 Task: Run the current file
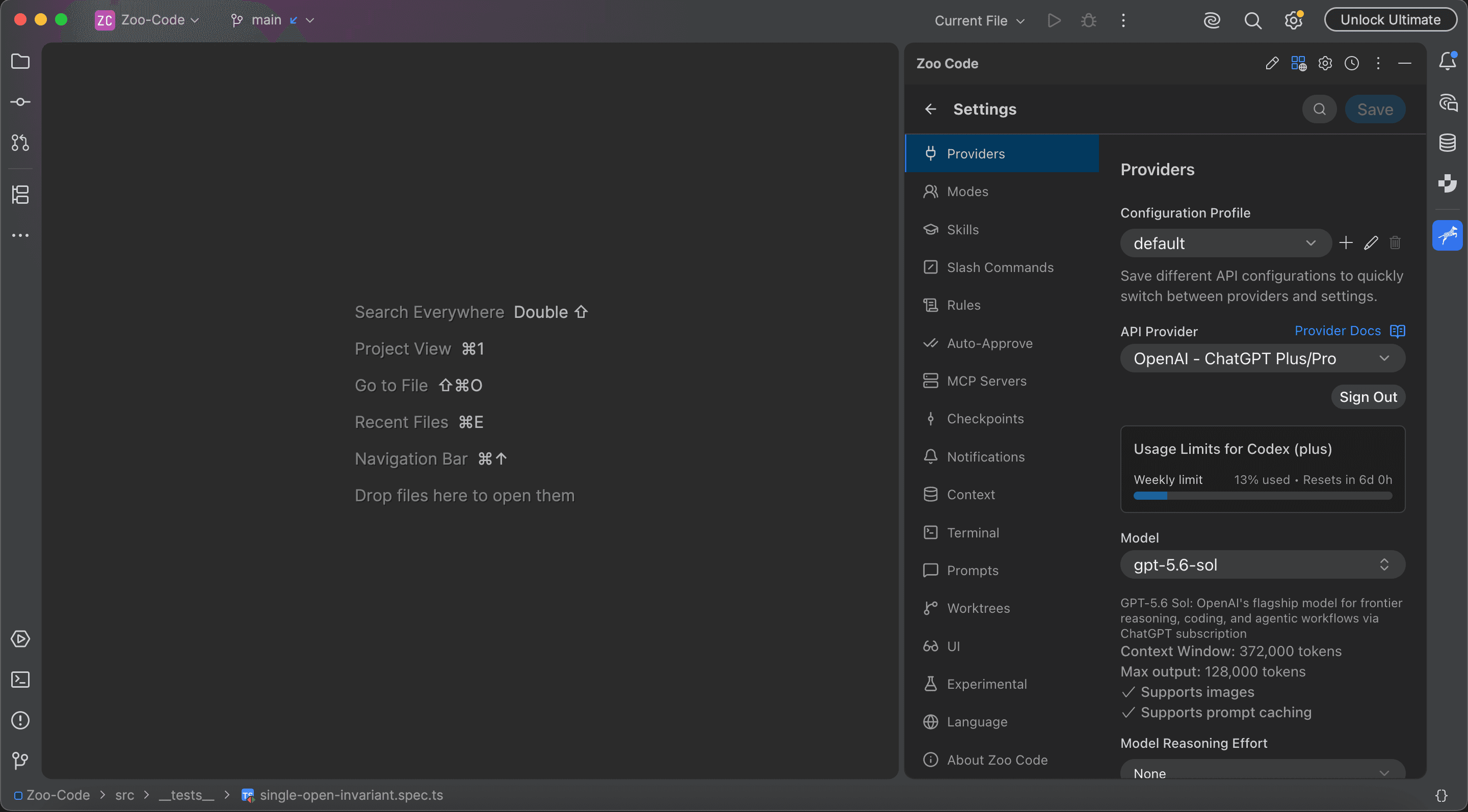pos(1054,20)
